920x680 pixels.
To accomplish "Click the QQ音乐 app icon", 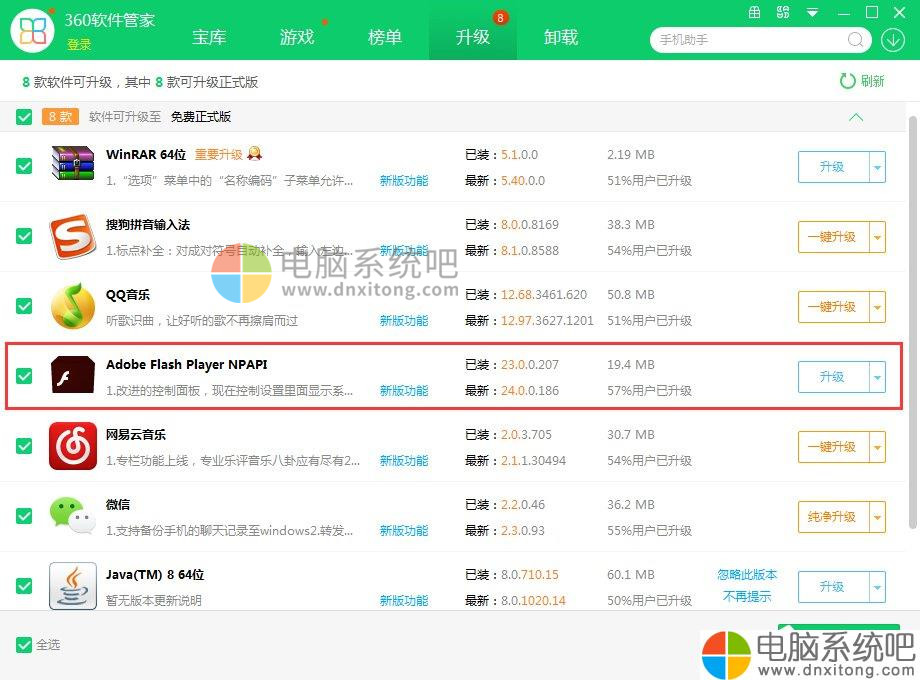I will [x=73, y=306].
